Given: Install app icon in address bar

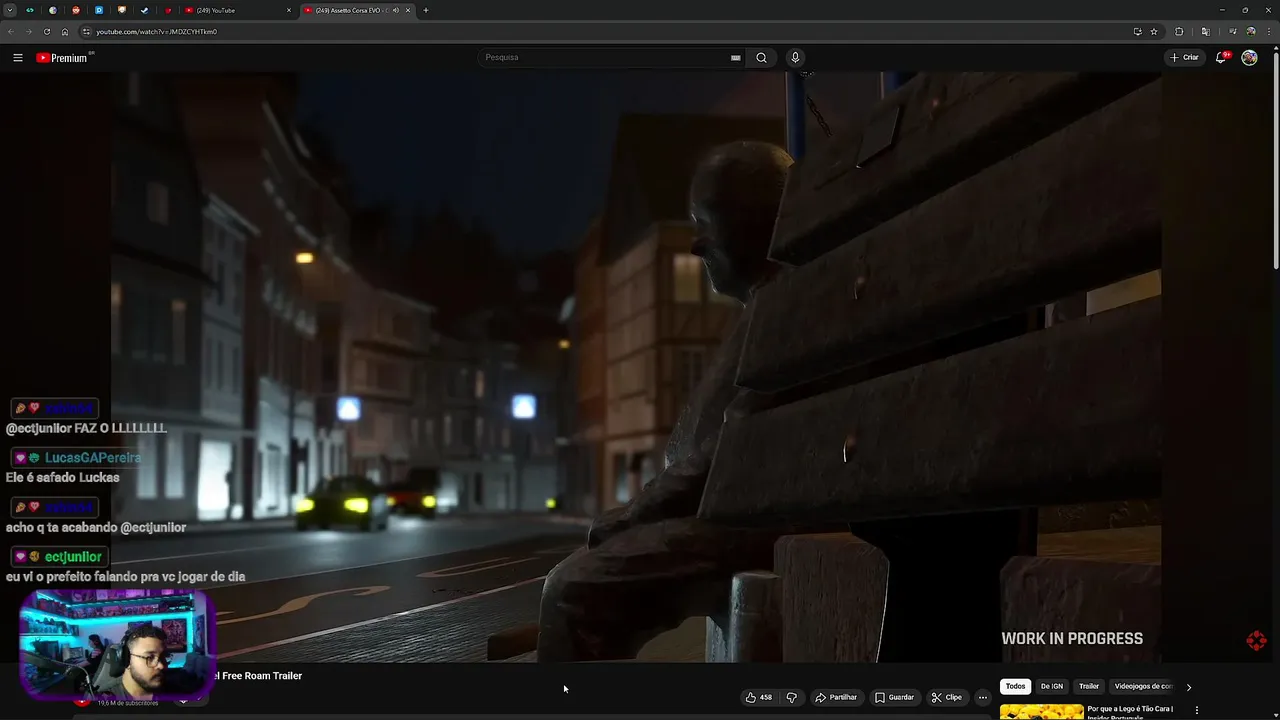Looking at the screenshot, I should (1137, 31).
